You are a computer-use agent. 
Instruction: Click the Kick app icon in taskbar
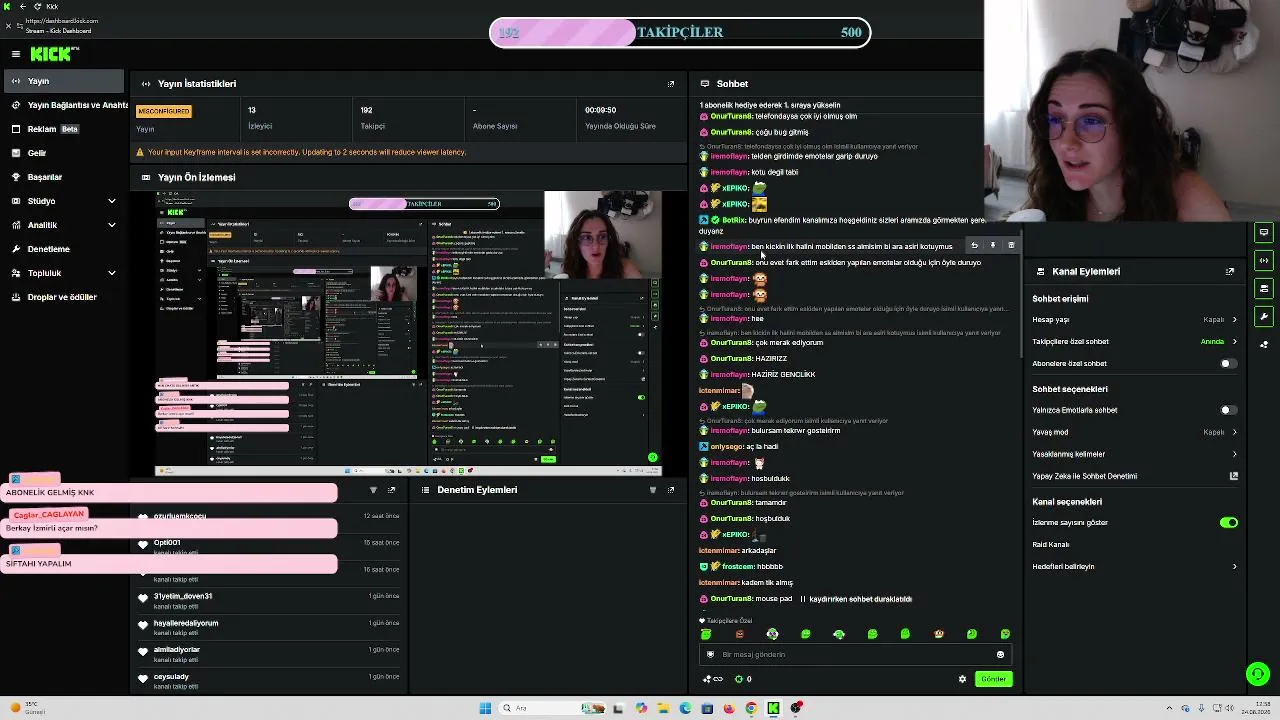(x=773, y=708)
